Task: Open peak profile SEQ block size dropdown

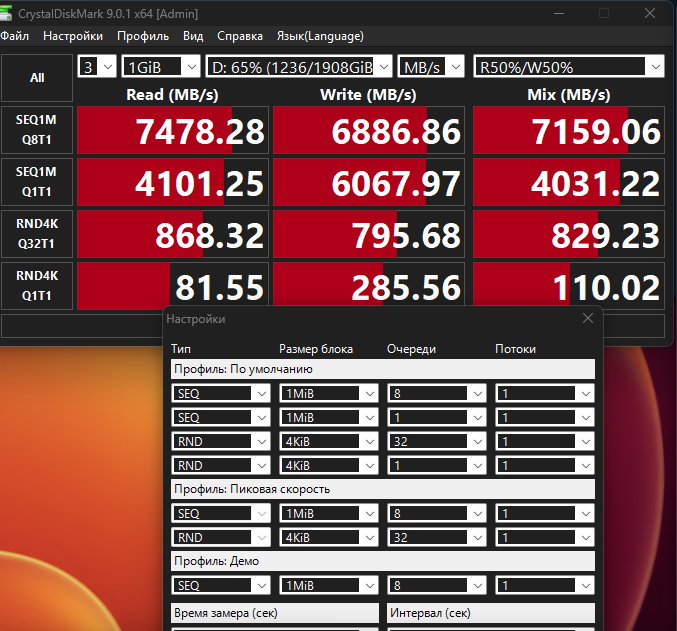Action: coord(329,513)
